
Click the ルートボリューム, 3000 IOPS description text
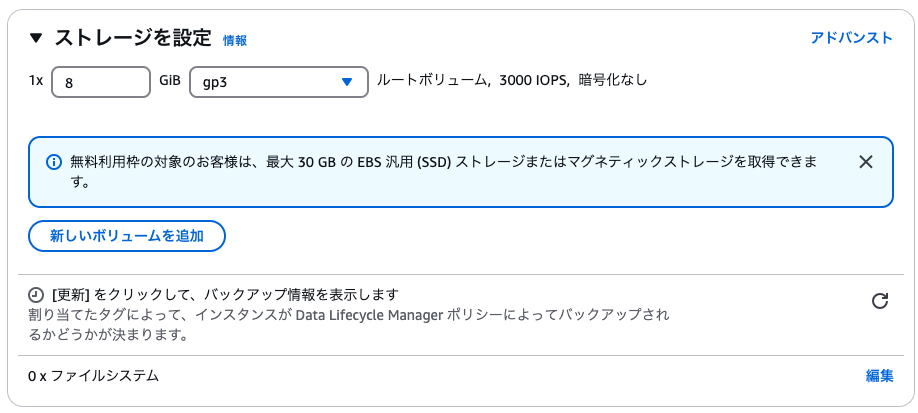511,81
